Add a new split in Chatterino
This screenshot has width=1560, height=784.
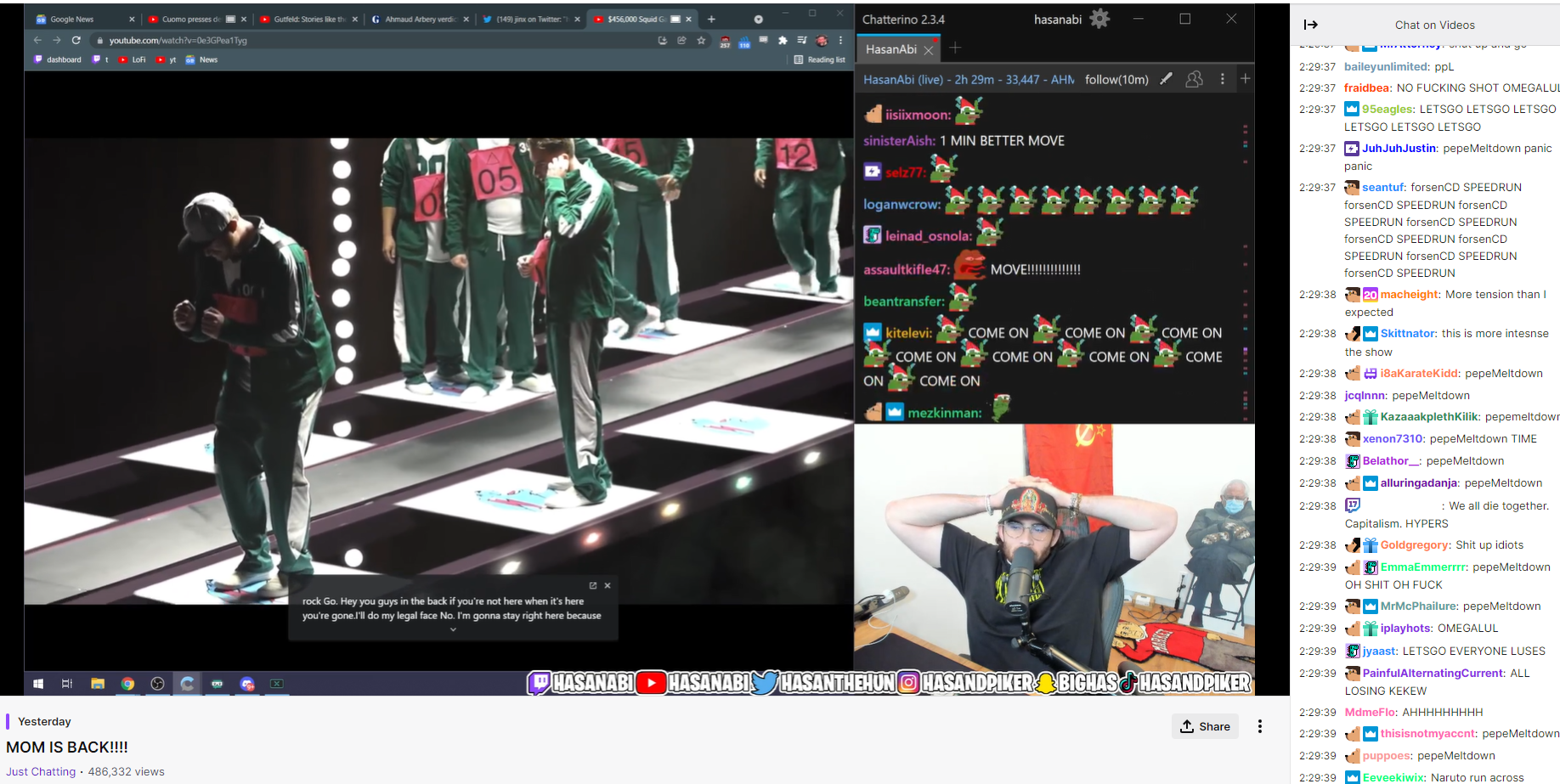click(x=1245, y=79)
